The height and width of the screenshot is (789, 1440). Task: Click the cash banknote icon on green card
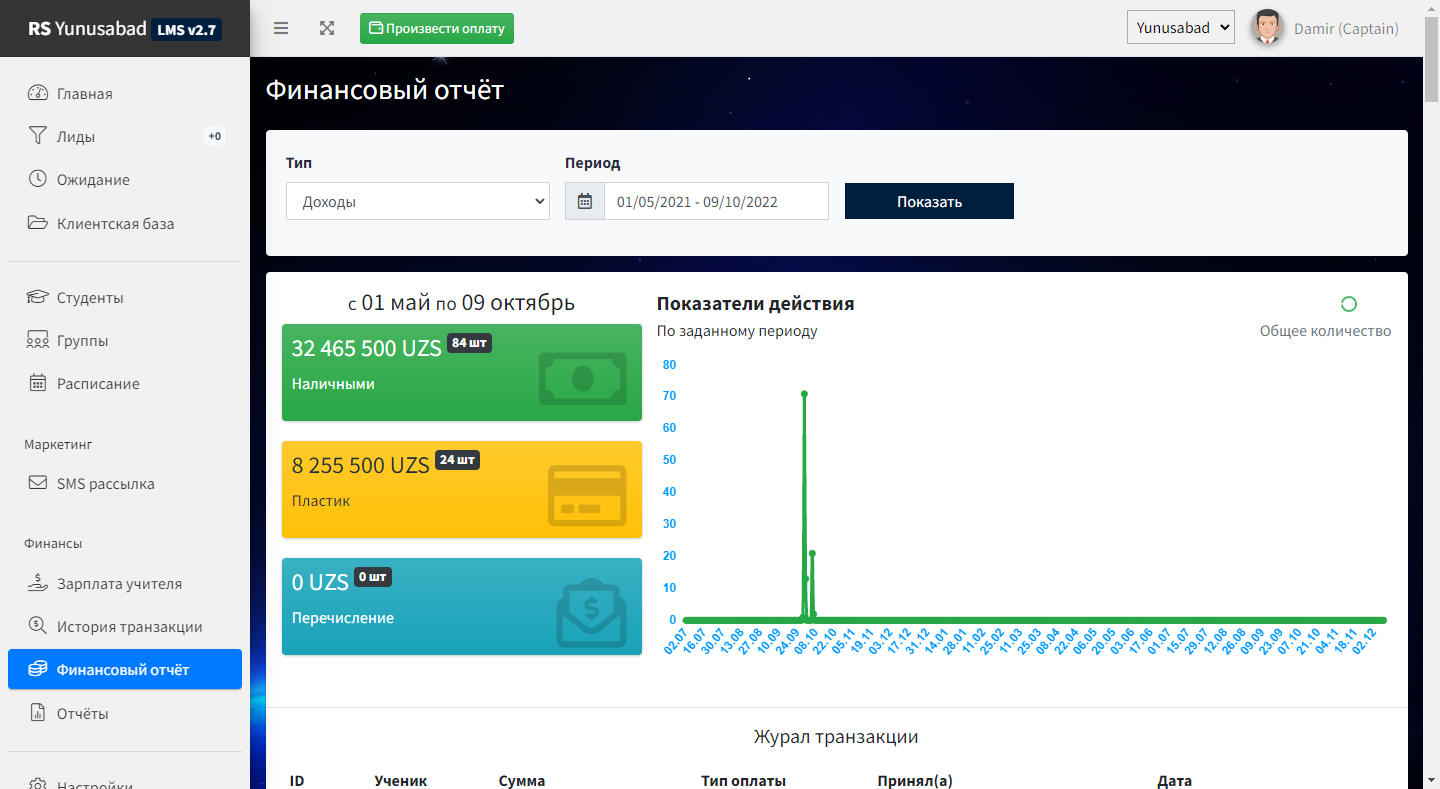pos(582,378)
